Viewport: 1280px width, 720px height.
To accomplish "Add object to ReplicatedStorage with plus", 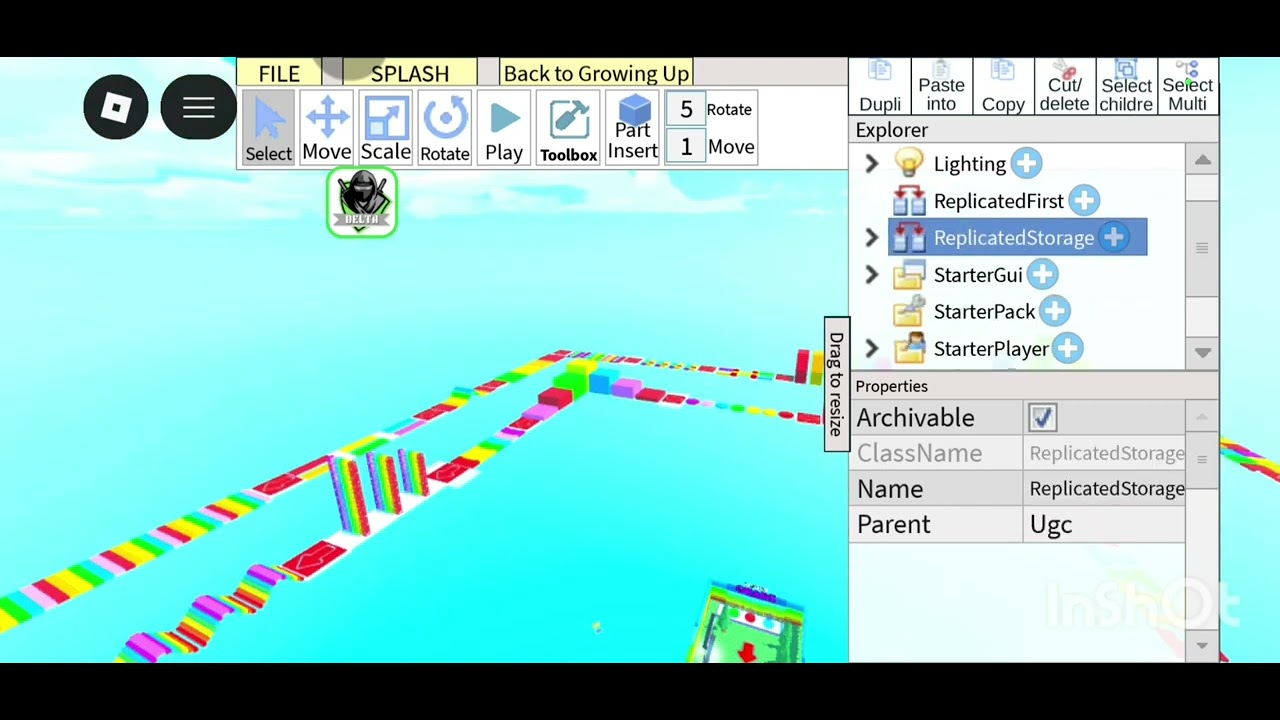I will click(1113, 237).
